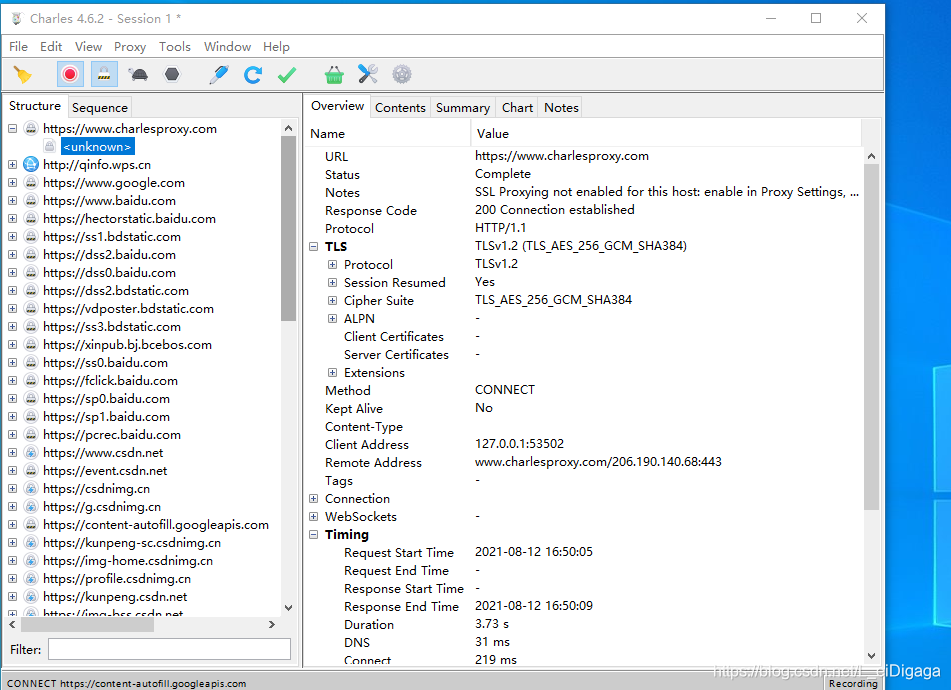Open the Tools menu
The image size is (951, 690).
[x=175, y=47]
